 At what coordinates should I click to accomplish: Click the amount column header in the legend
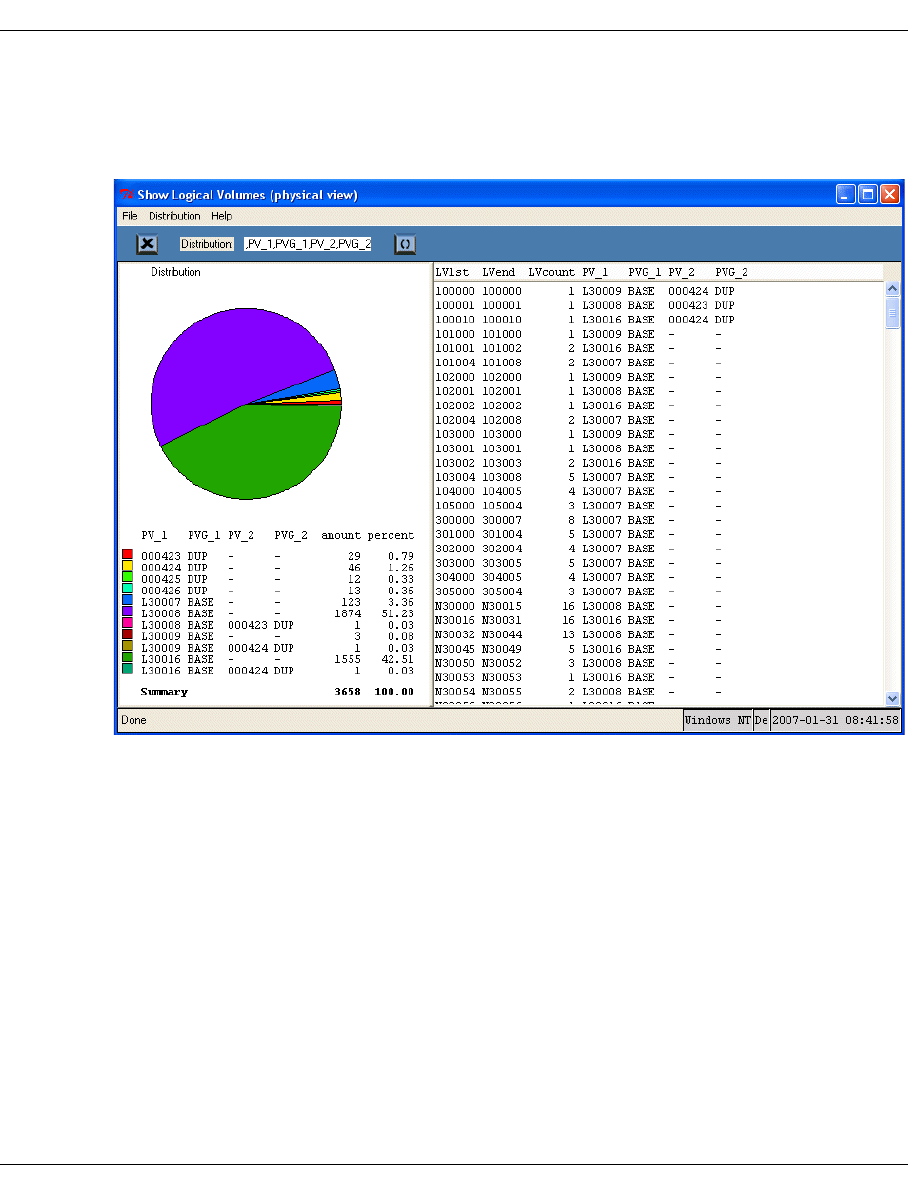(340, 535)
